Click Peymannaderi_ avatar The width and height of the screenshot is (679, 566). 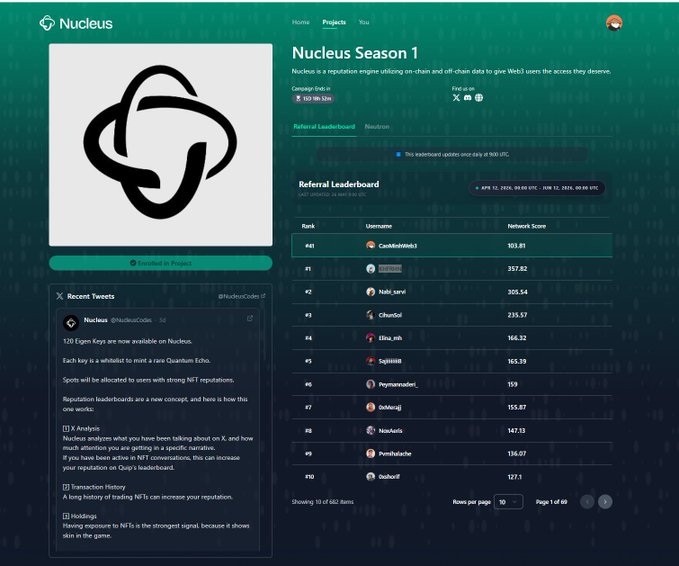[x=370, y=384]
